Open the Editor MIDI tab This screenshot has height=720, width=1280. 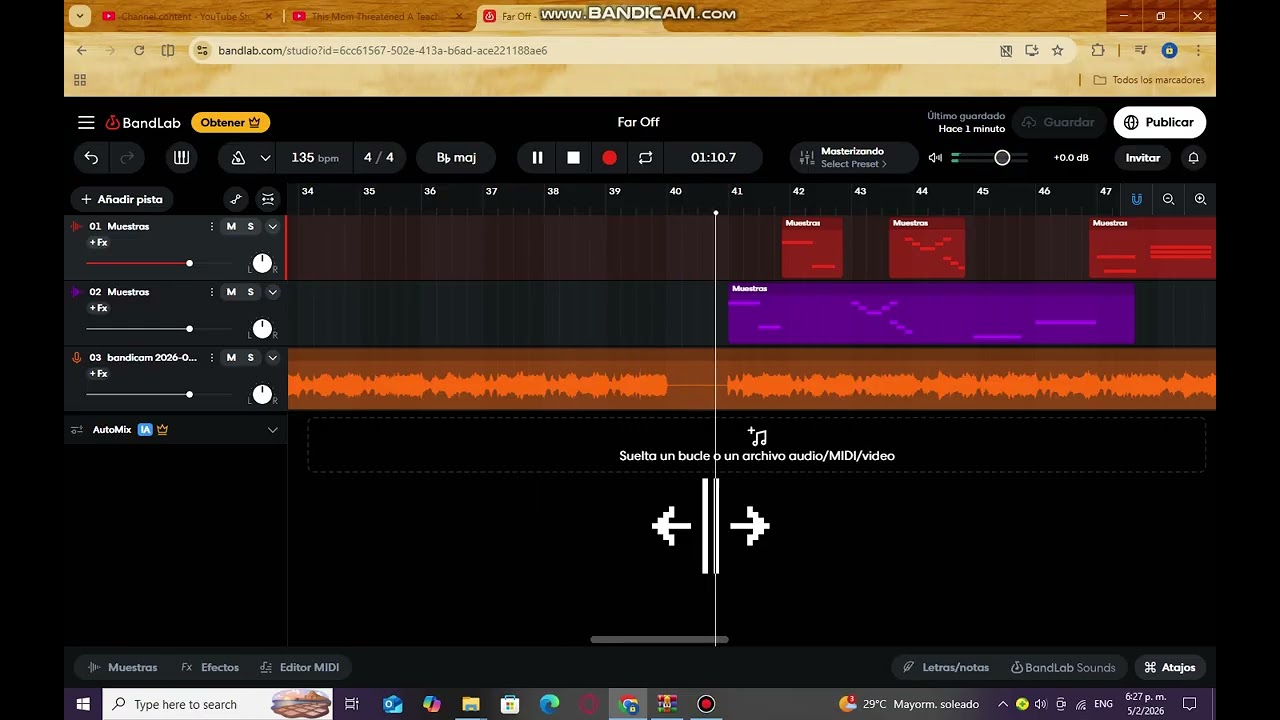[300, 667]
